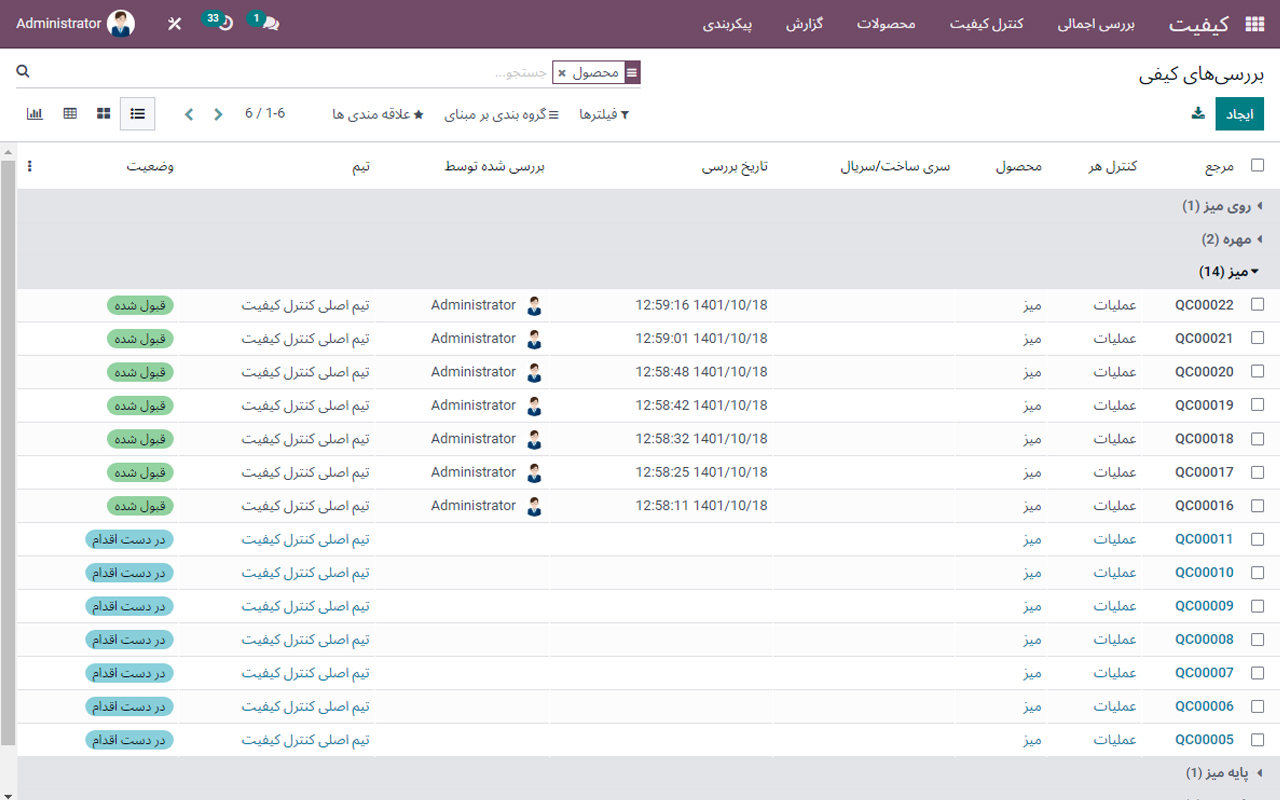Tick the checkbox for QC00008
This screenshot has height=800, width=1280.
(x=1257, y=639)
